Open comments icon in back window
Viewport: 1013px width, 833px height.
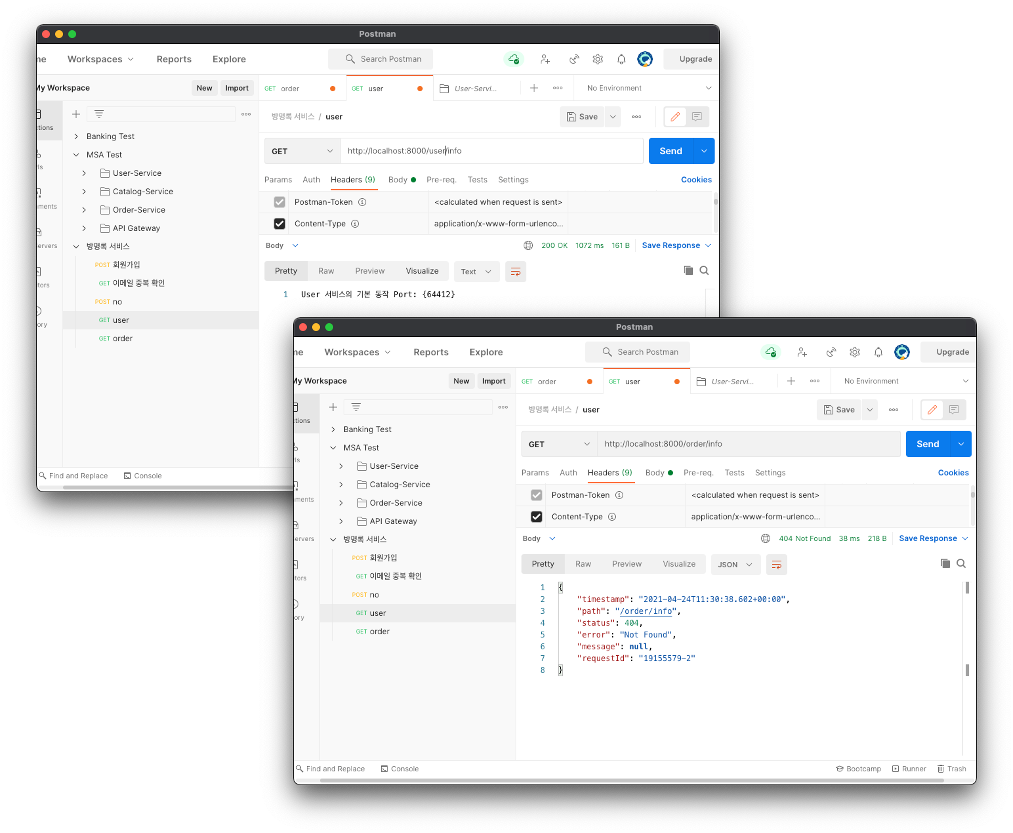point(697,117)
